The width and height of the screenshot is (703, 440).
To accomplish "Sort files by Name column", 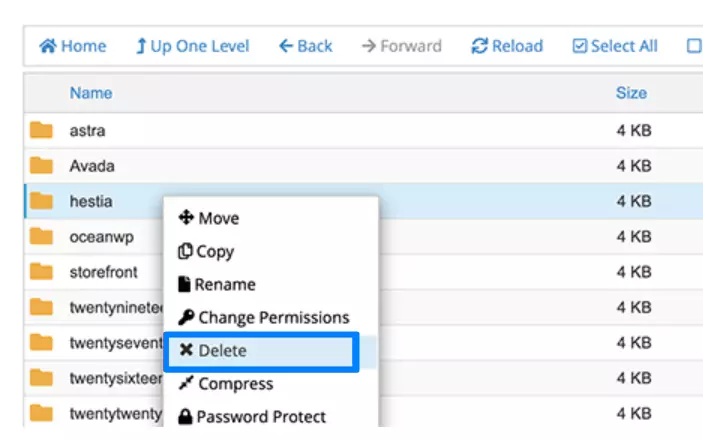I will pos(91,93).
